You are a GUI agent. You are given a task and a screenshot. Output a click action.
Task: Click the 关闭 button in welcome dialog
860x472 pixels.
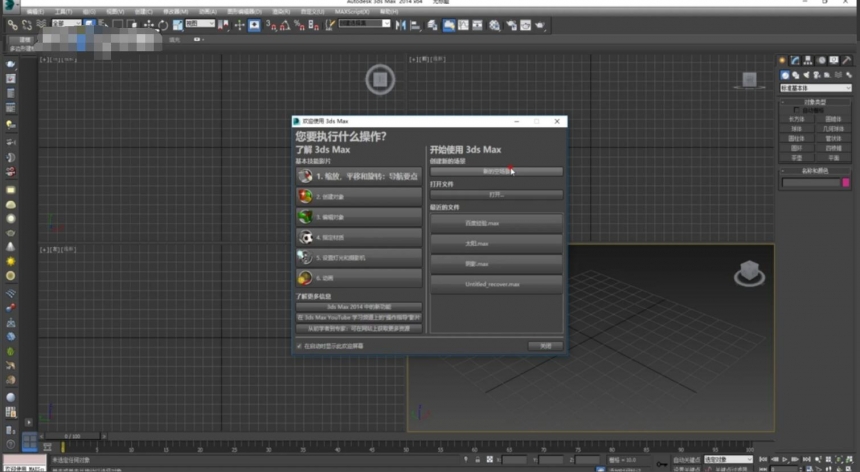[x=545, y=346]
